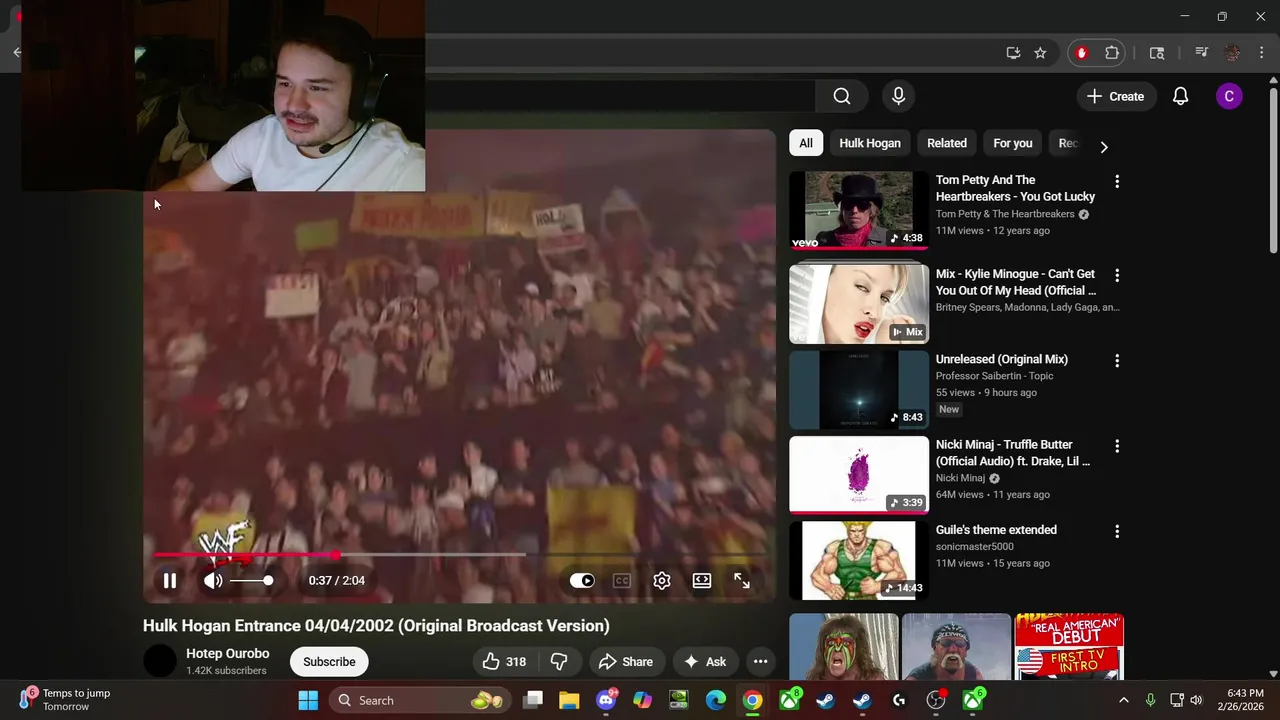
Task: Click the red video progress bar scrubber
Action: coord(336,554)
